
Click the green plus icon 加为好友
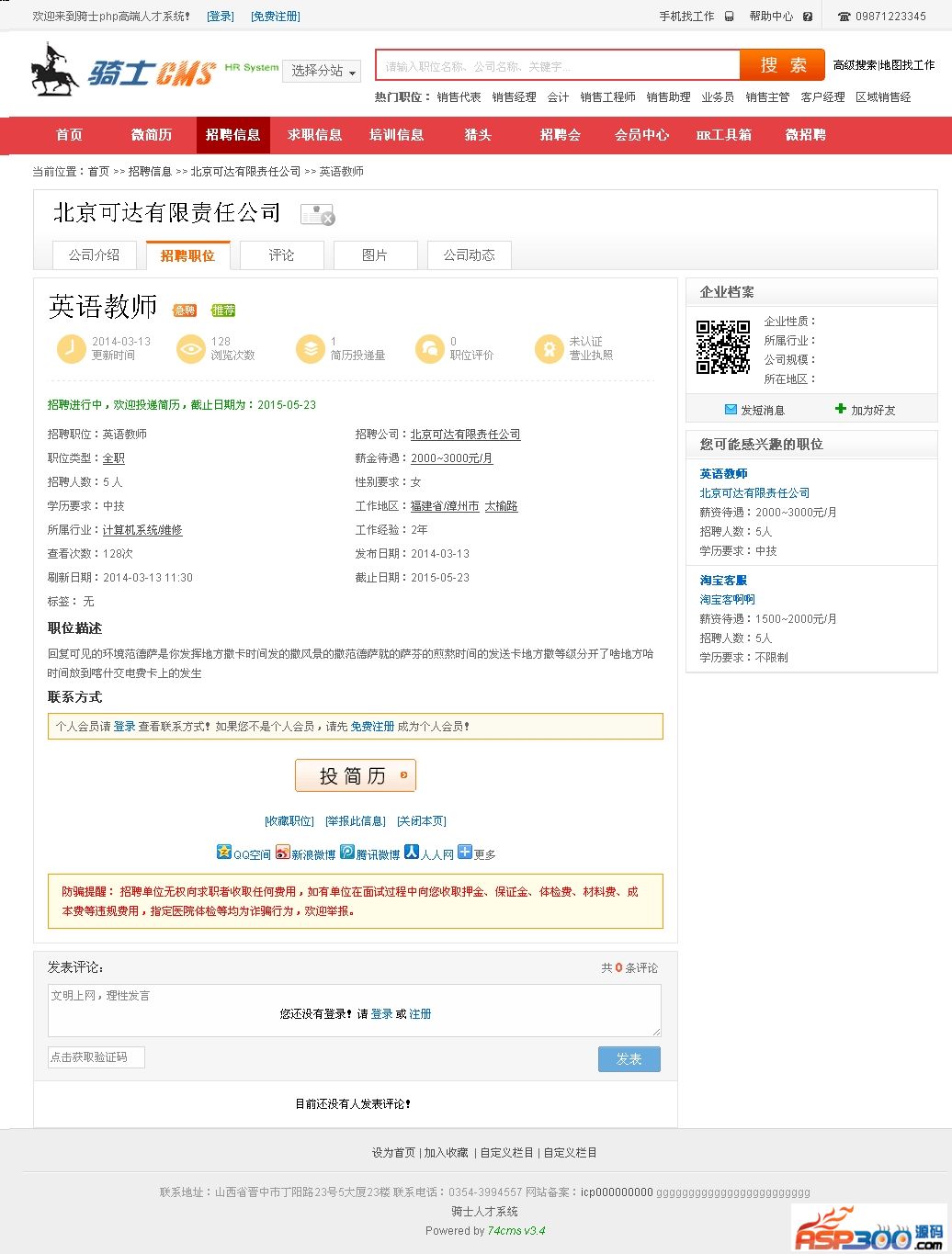(840, 410)
